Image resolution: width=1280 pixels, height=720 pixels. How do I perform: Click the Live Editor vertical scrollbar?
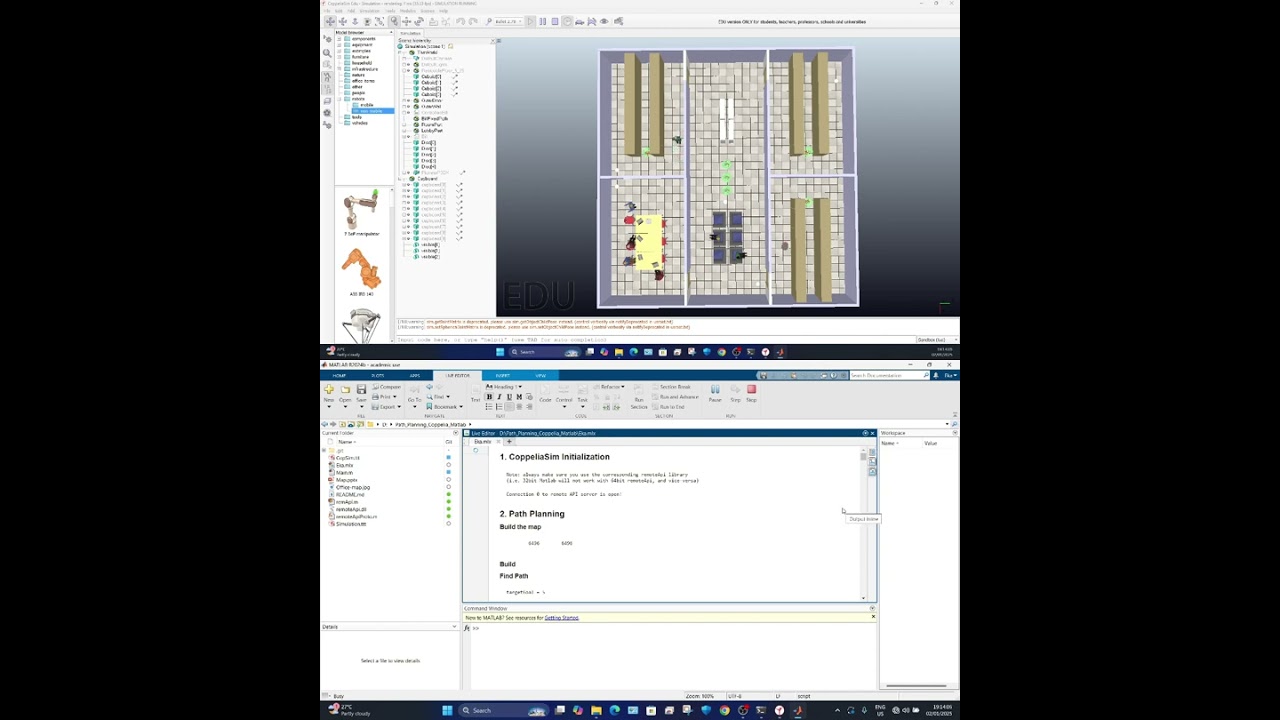(864, 526)
